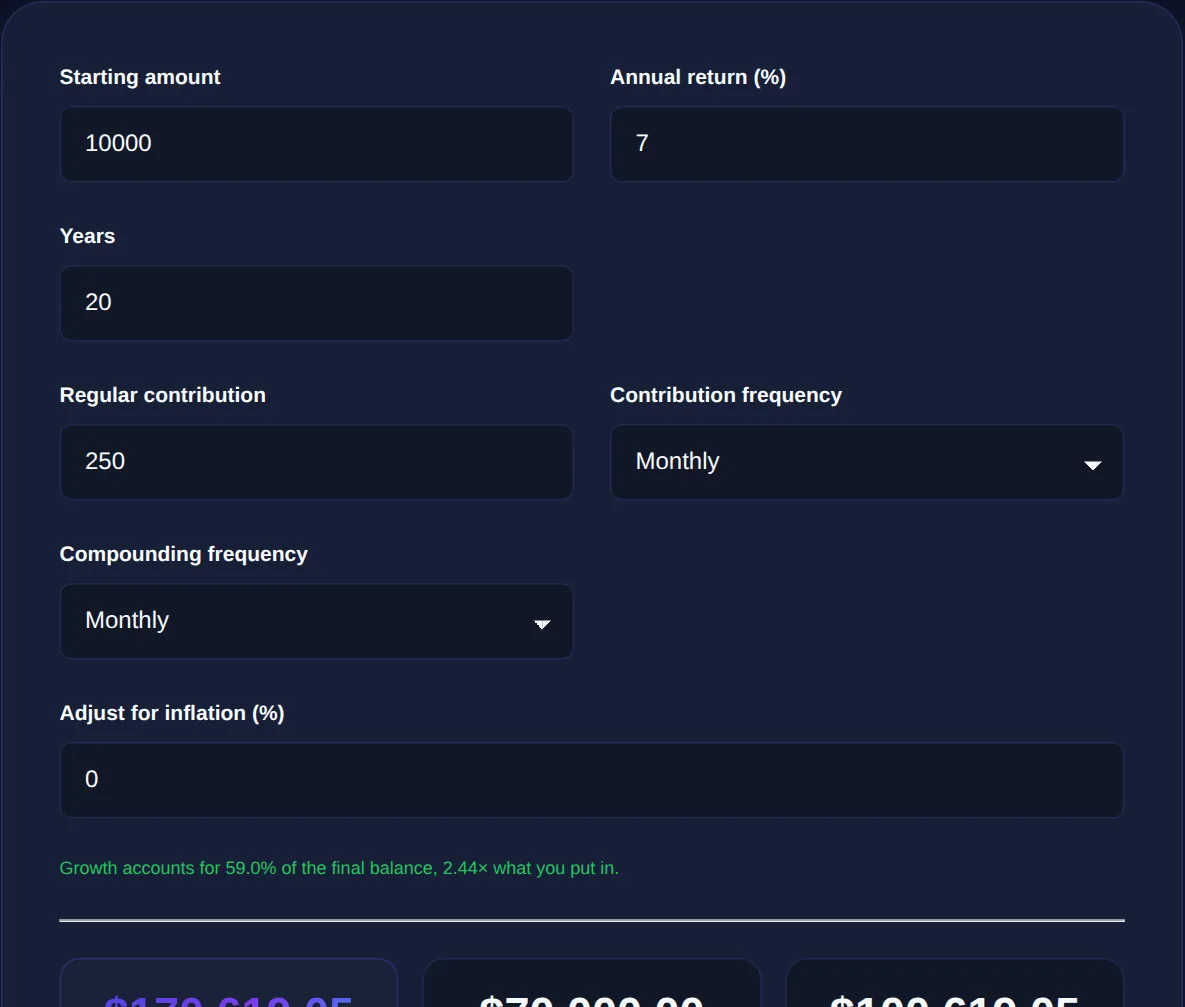Click the Annual return (%) label
Screen dimensions: 1185x1007
[698, 77]
